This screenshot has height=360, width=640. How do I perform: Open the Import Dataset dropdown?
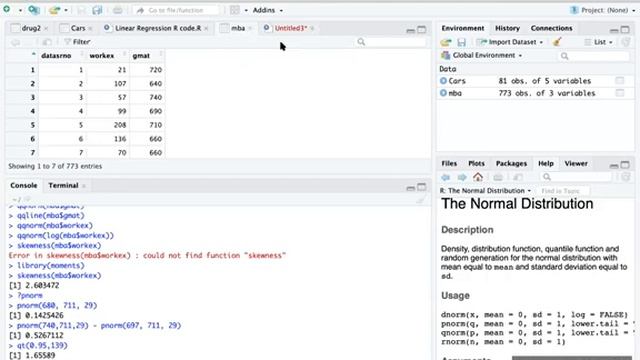pos(510,42)
